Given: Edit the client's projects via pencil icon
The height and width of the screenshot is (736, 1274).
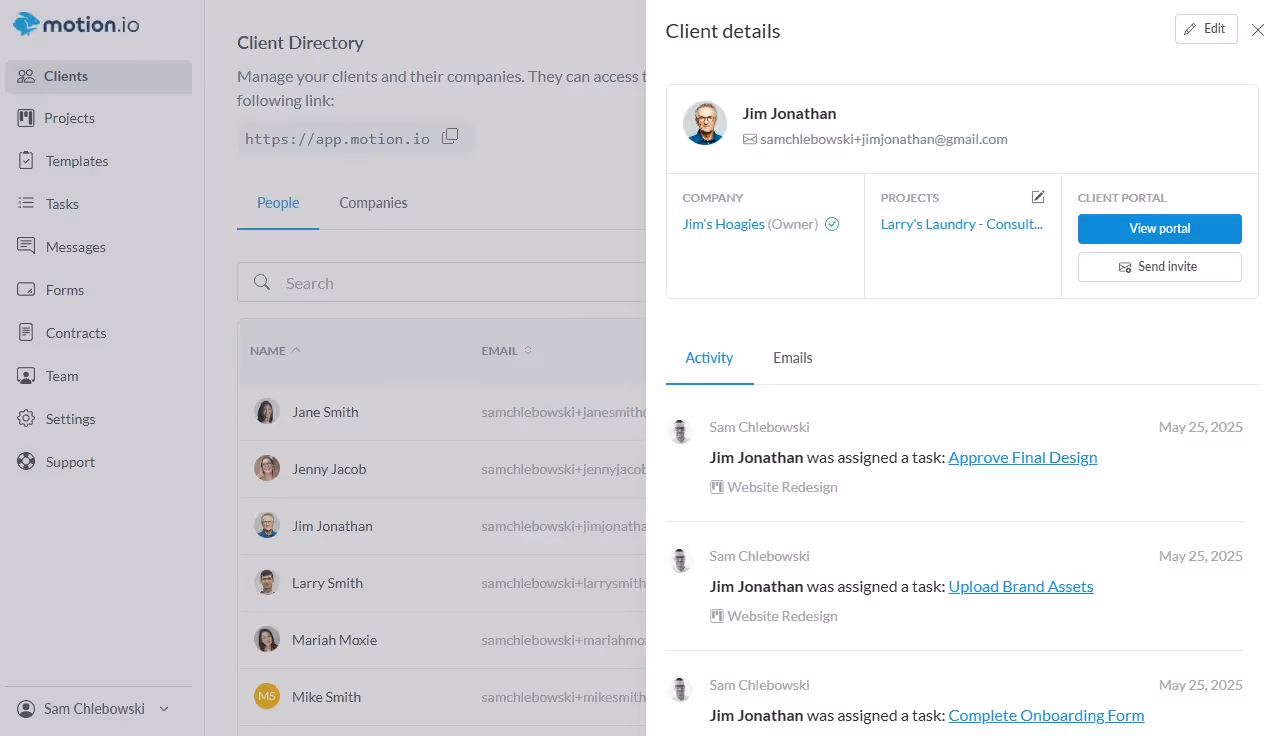Looking at the screenshot, I should 1038,197.
